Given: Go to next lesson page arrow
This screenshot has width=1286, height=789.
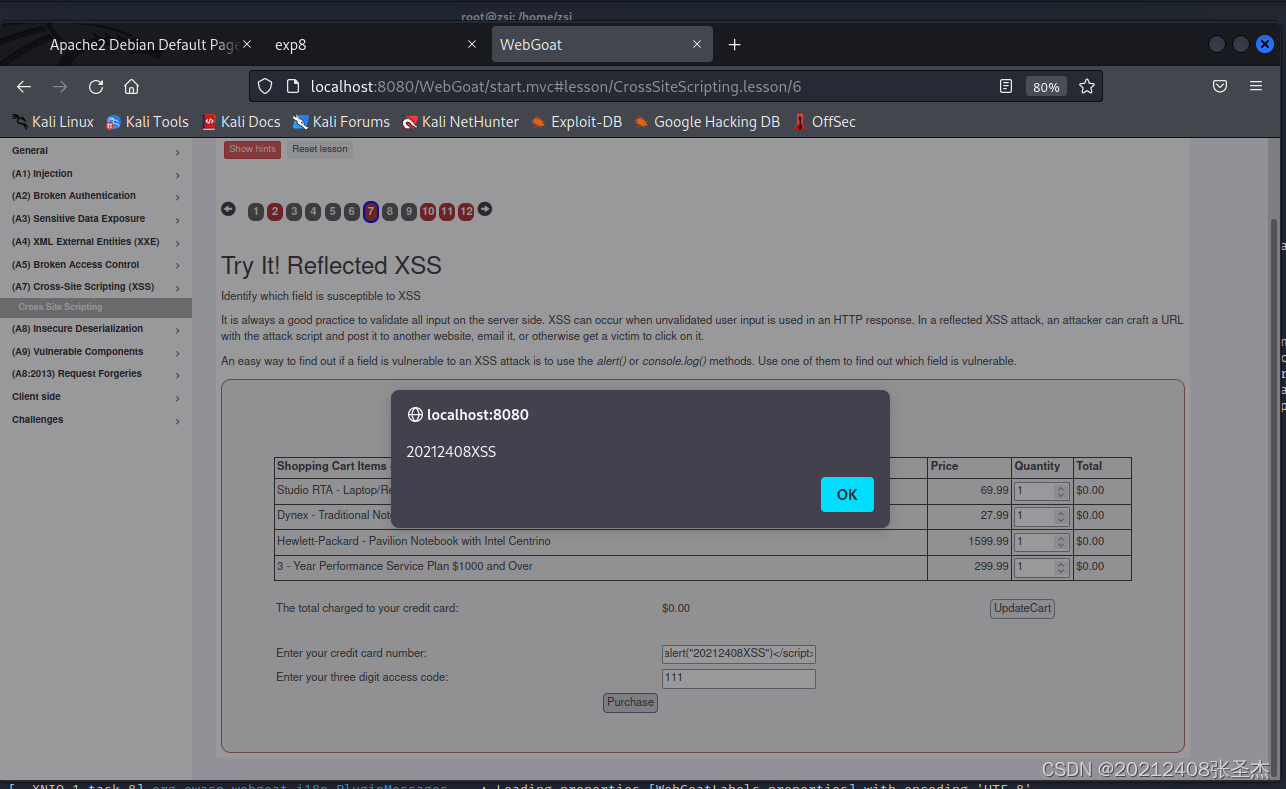Looking at the screenshot, I should [485, 209].
